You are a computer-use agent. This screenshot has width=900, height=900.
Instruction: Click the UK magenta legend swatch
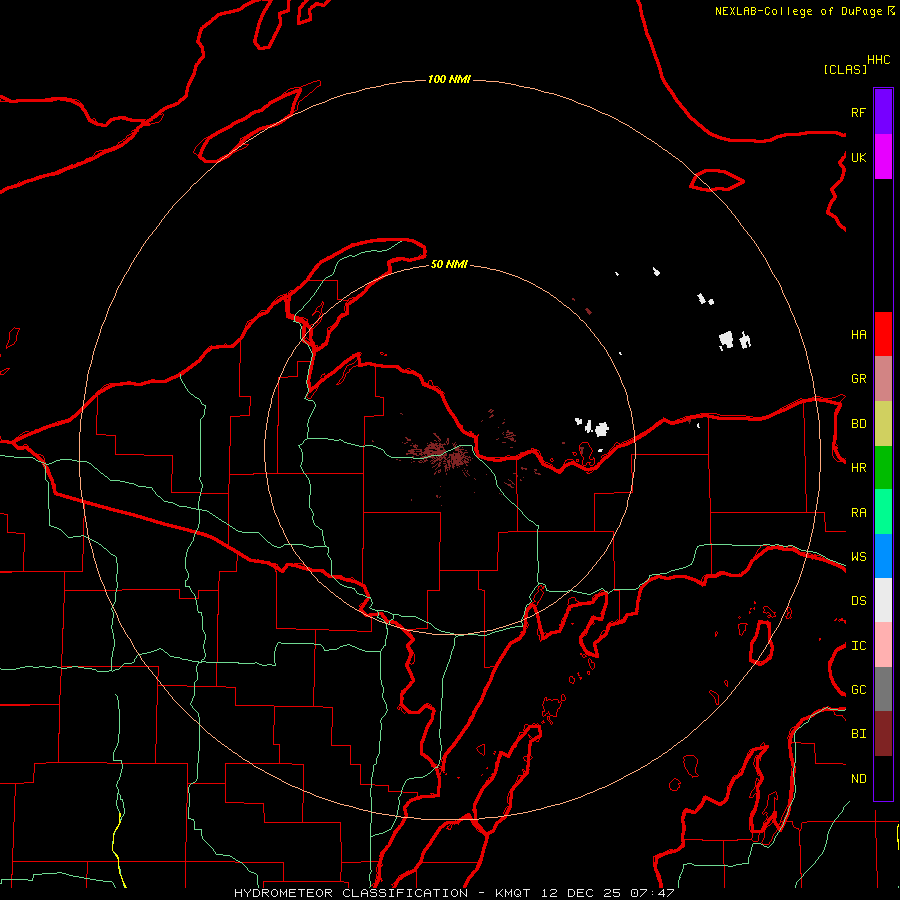[x=883, y=157]
